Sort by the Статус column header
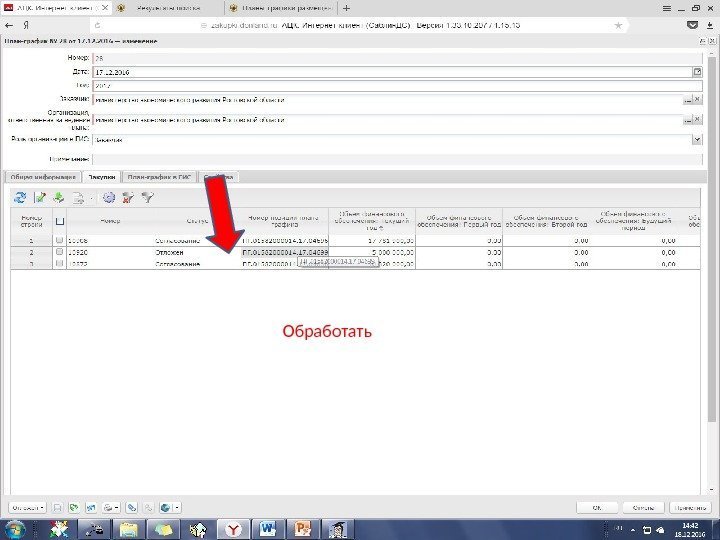The height and width of the screenshot is (540, 720). [197, 221]
